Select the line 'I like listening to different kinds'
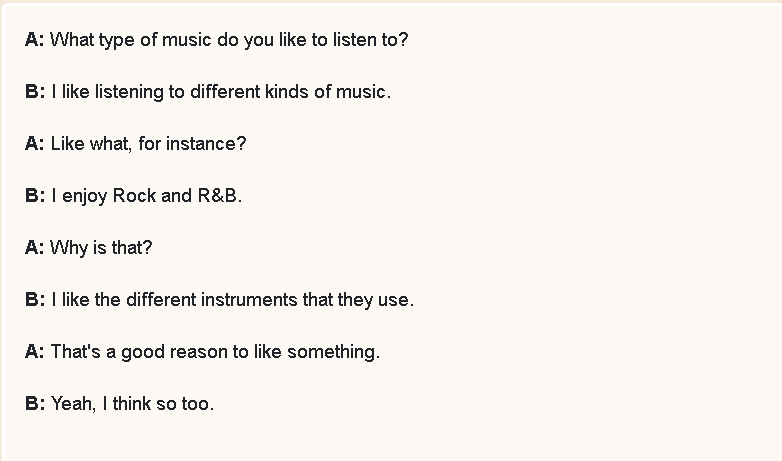Viewport: 782px width, 461px height. click(x=221, y=92)
